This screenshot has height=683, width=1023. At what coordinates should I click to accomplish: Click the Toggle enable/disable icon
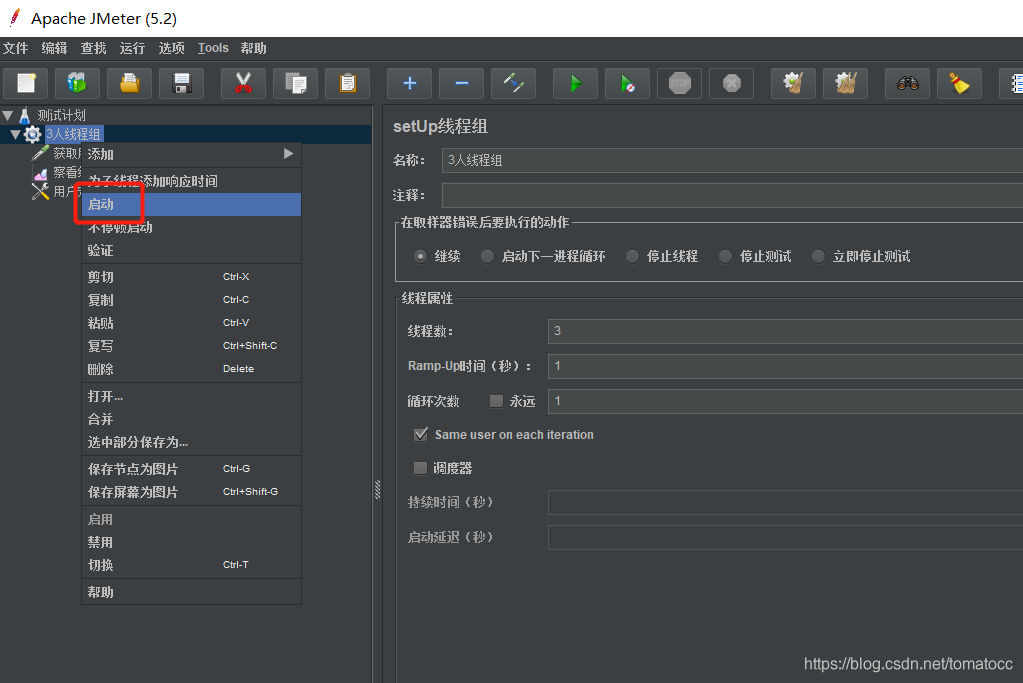pyautogui.click(x=513, y=83)
